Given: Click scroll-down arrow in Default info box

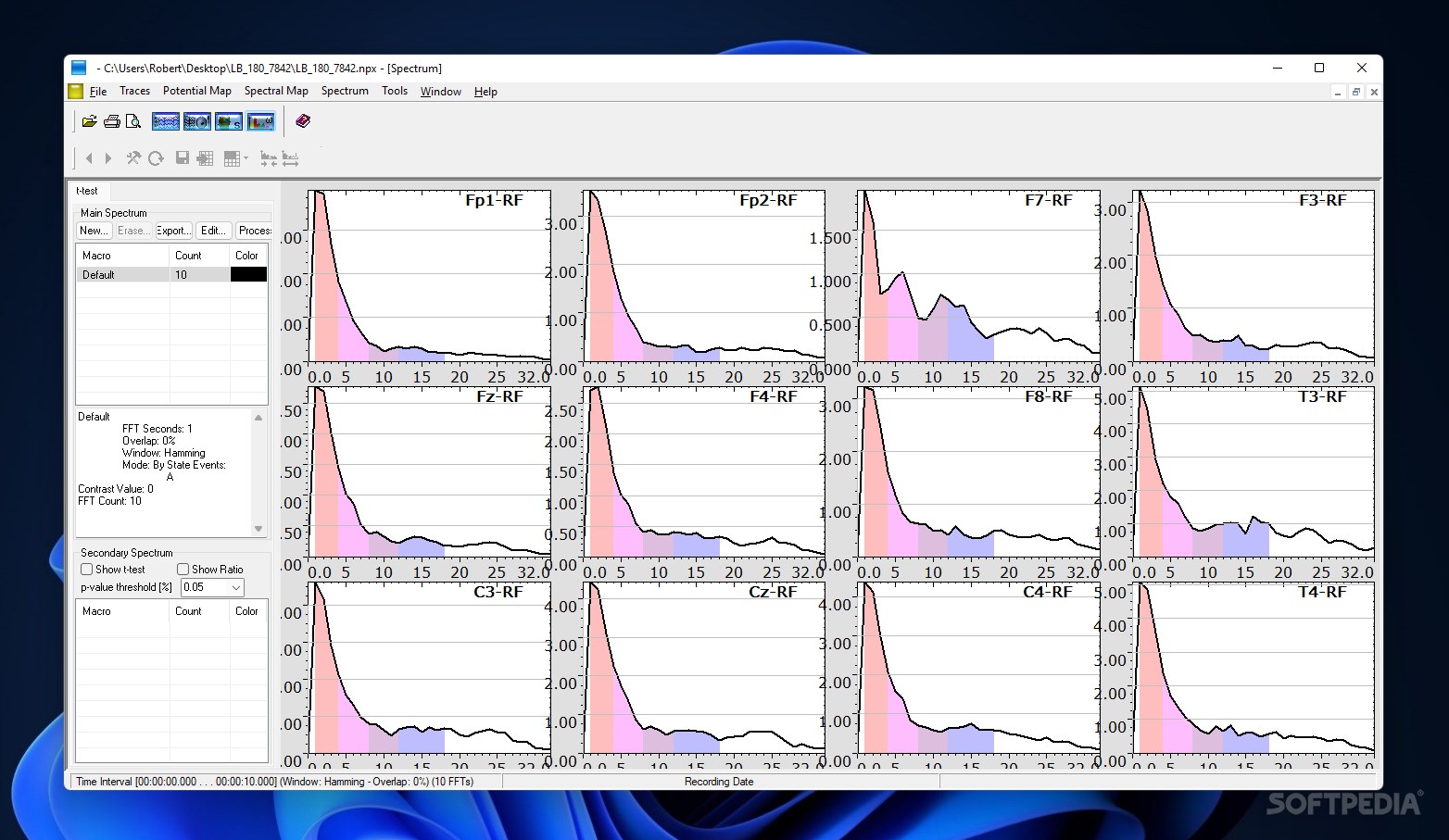Looking at the screenshot, I should pos(258,529).
